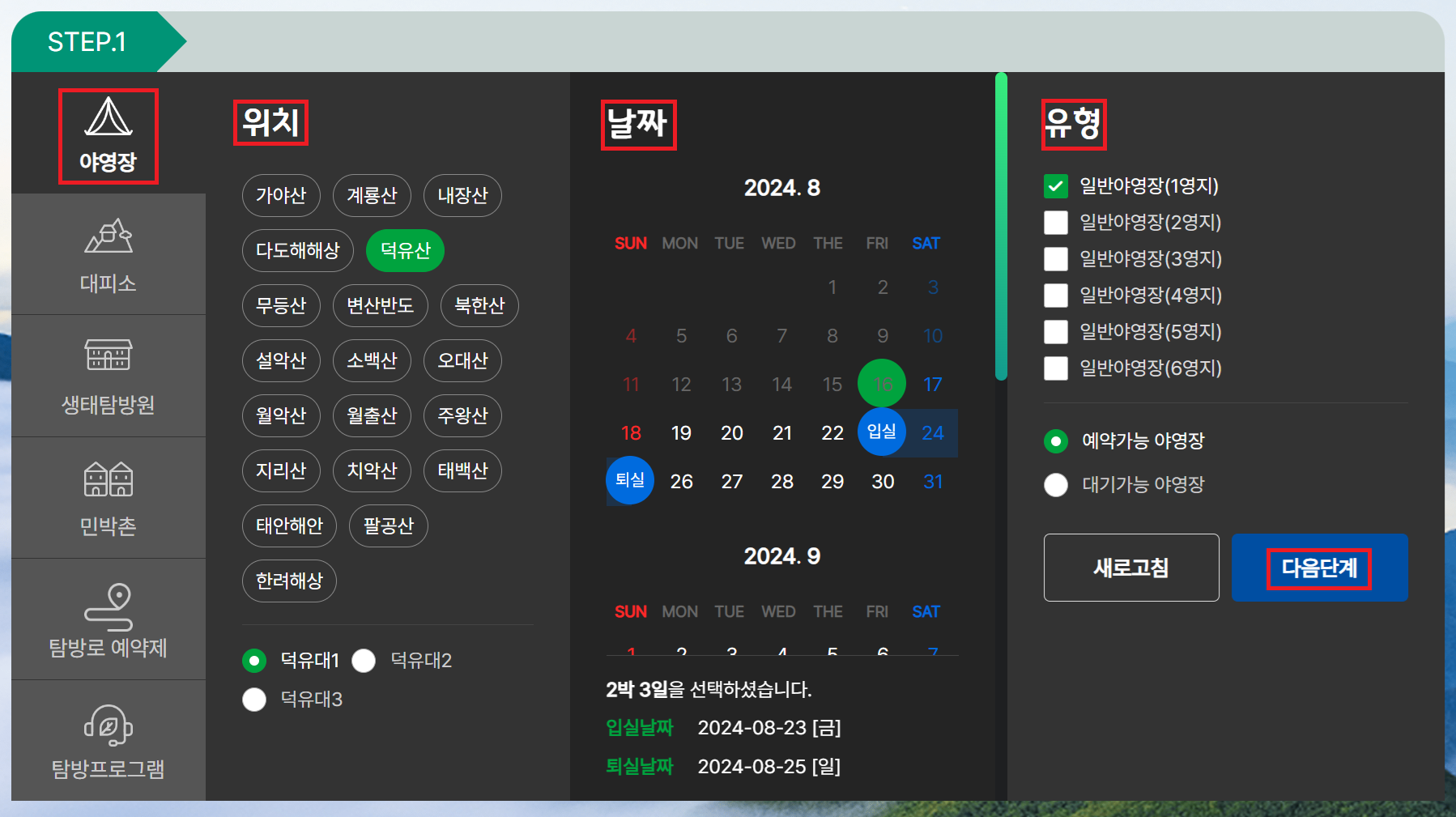The height and width of the screenshot is (817, 1456).
Task: Click the 새로고침 refresh button
Action: click(1131, 568)
